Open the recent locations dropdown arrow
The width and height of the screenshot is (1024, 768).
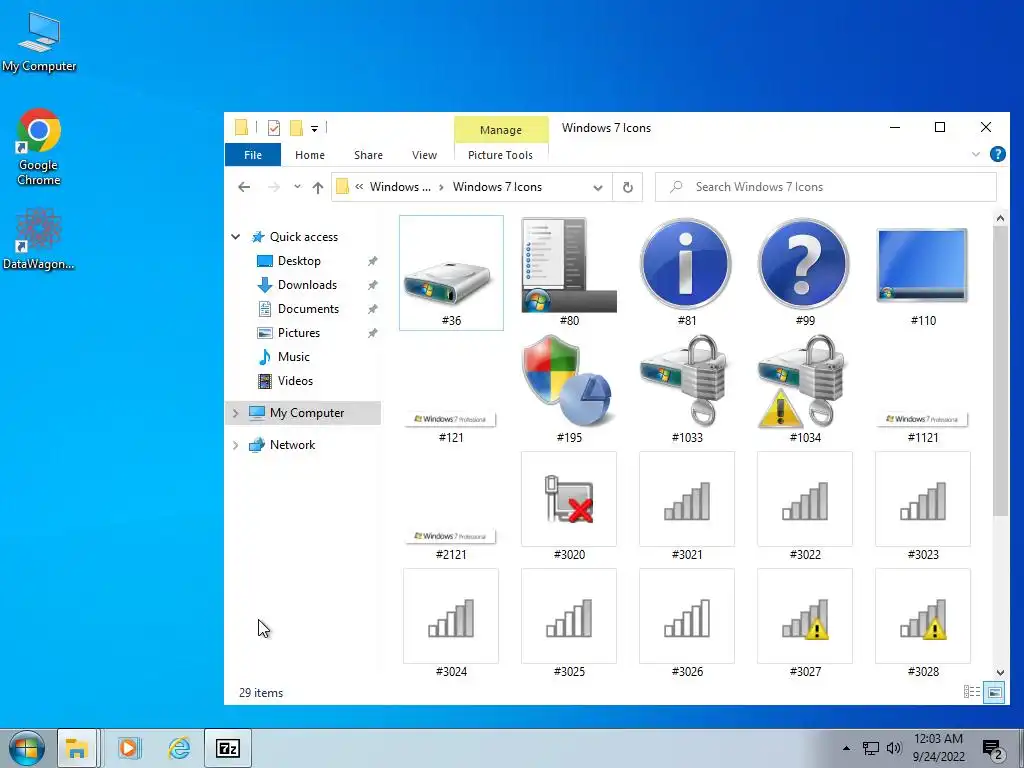297,187
